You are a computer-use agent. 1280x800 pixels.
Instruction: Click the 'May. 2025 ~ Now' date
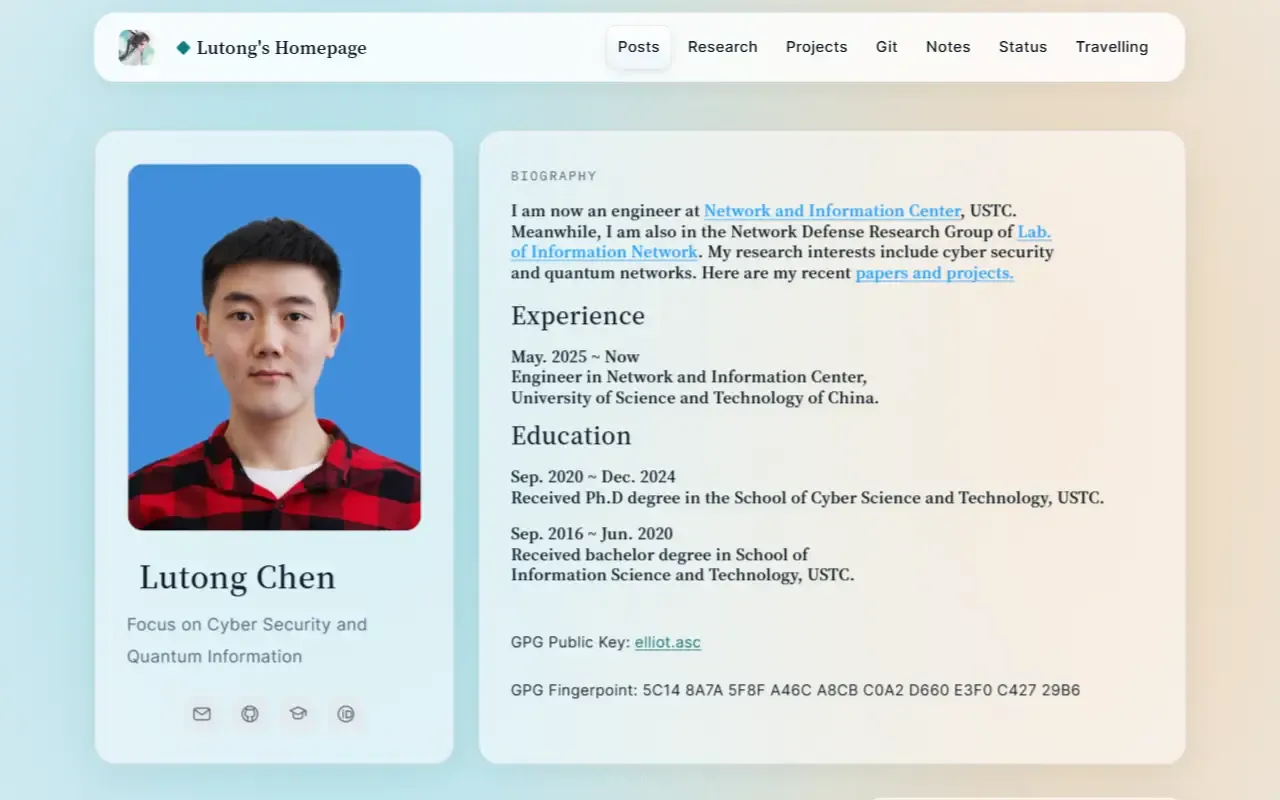click(x=575, y=357)
